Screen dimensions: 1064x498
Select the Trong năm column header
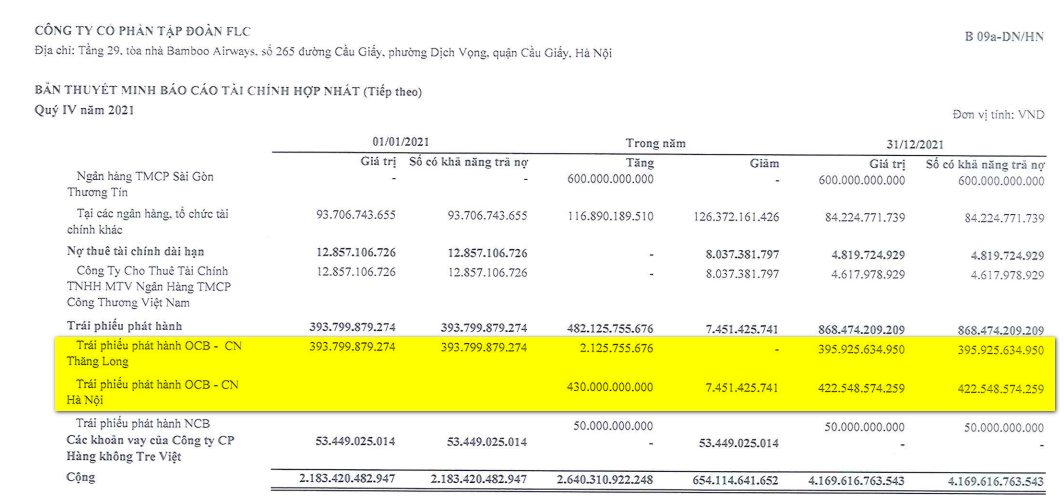[x=655, y=144]
